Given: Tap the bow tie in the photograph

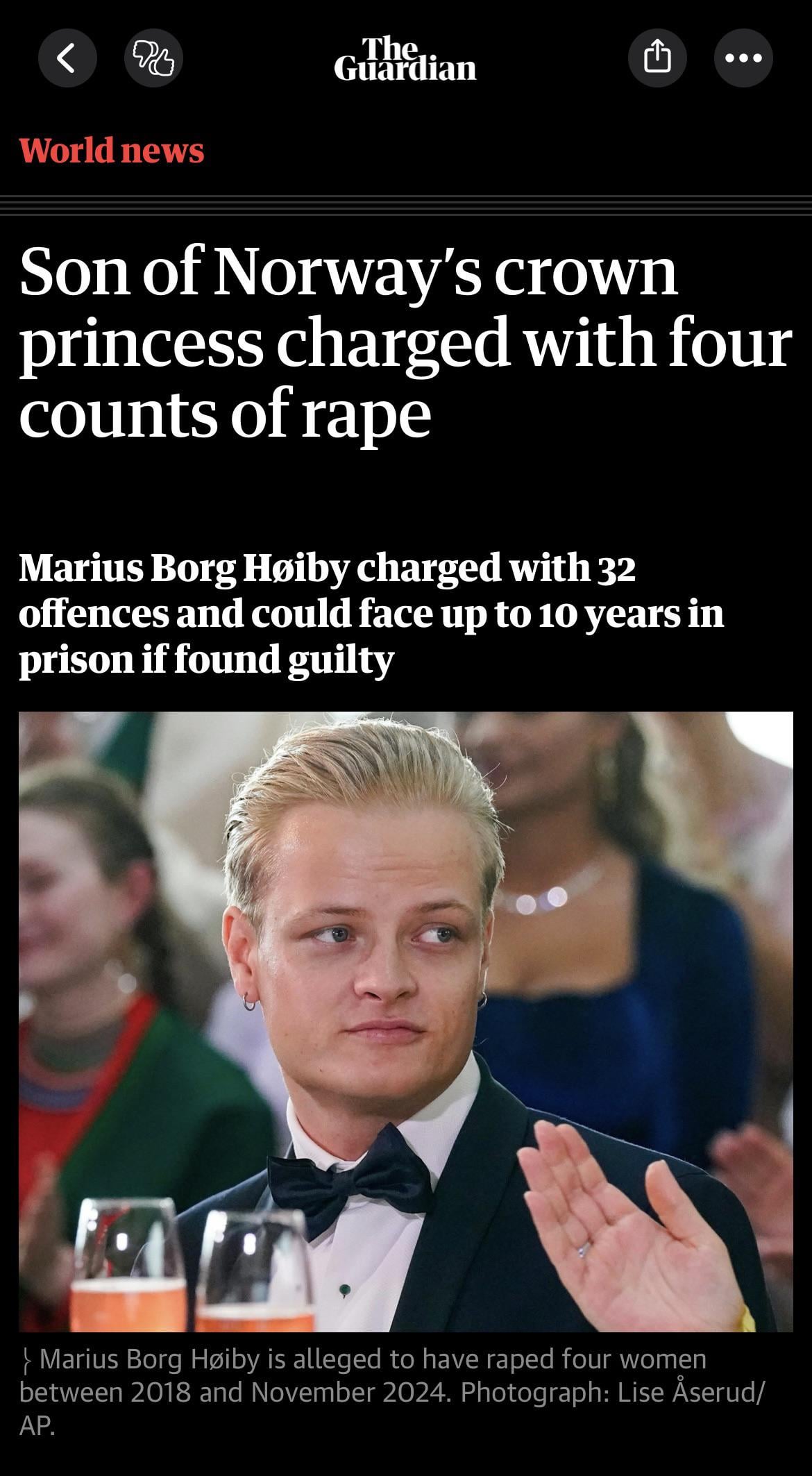Looking at the screenshot, I should (349, 1184).
